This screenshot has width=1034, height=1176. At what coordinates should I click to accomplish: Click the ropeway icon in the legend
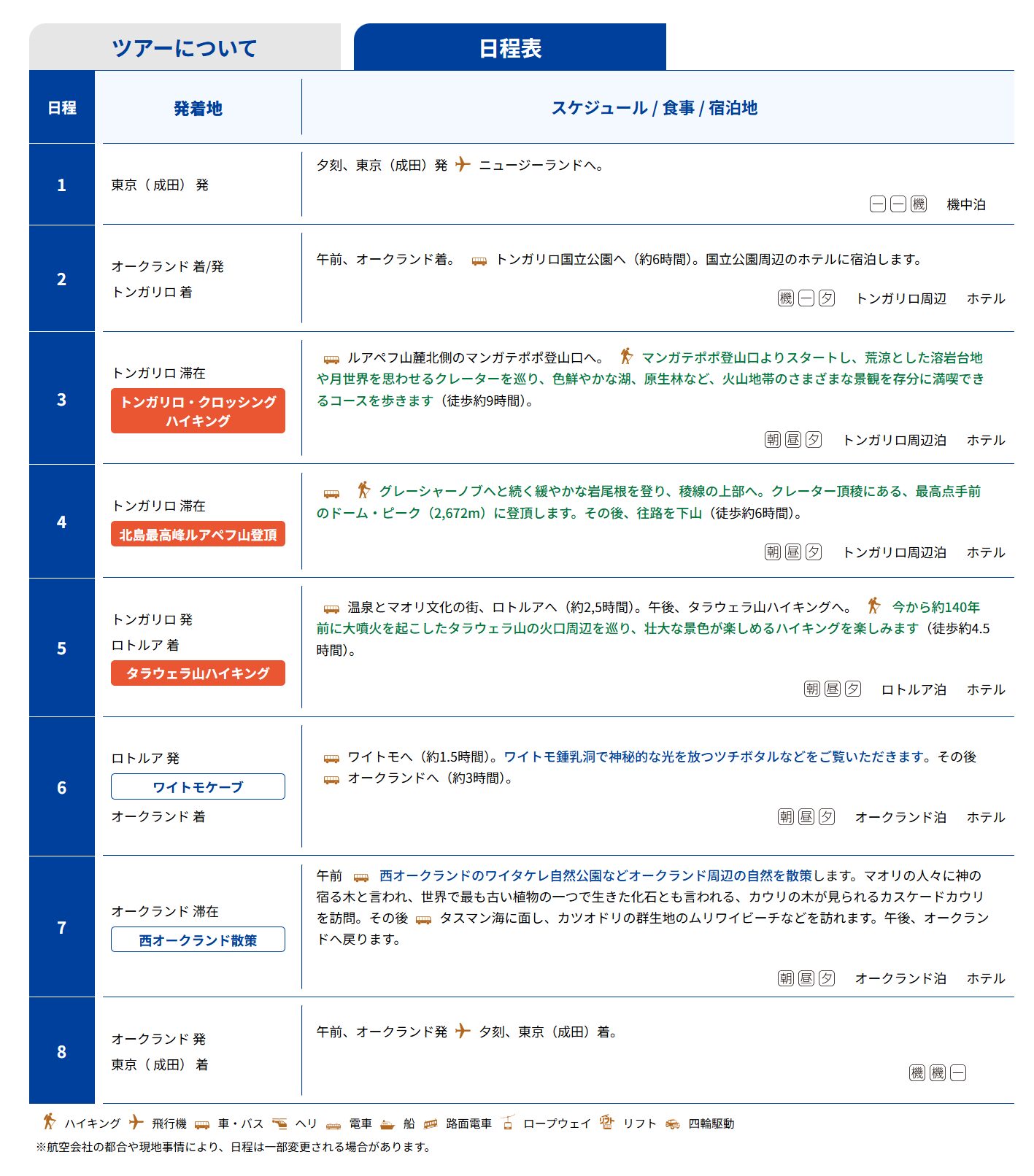(508, 1123)
